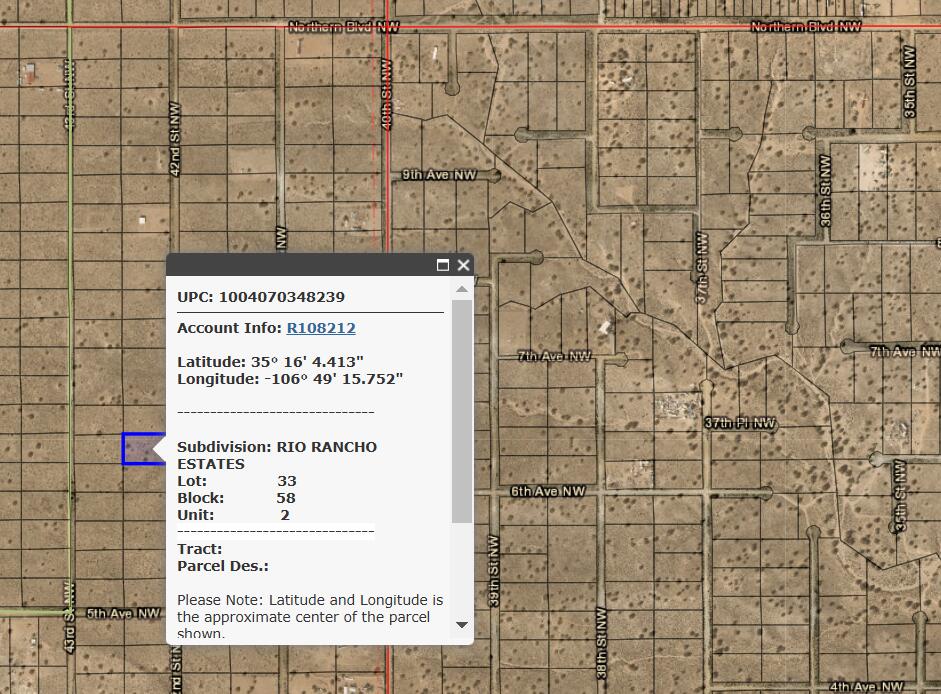Click the popup scrollbar down arrow
Viewport: 941px width, 694px height.
(461, 625)
